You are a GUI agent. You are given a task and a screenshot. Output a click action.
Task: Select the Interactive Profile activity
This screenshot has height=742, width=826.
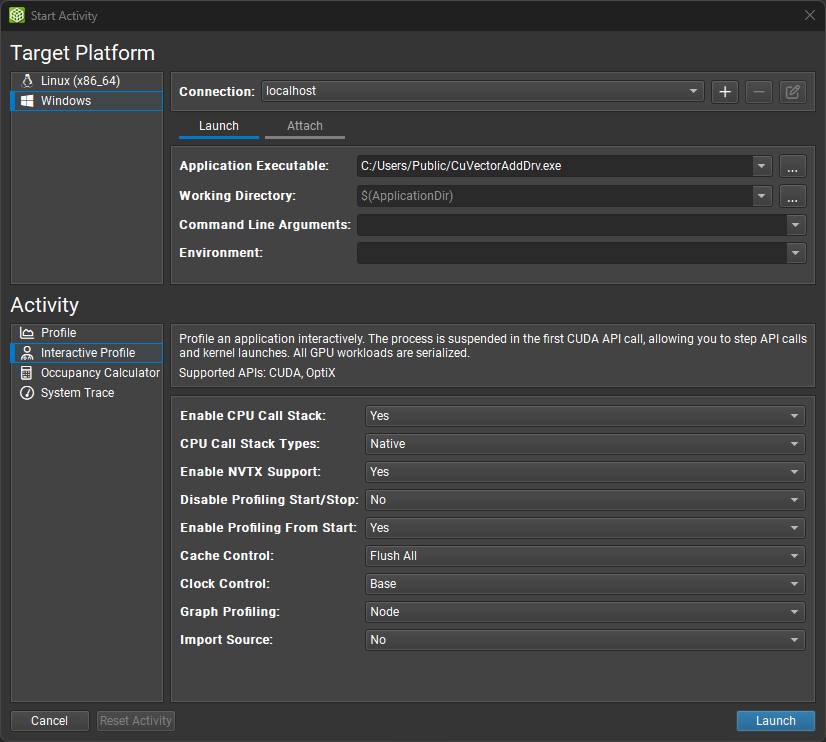click(x=85, y=352)
